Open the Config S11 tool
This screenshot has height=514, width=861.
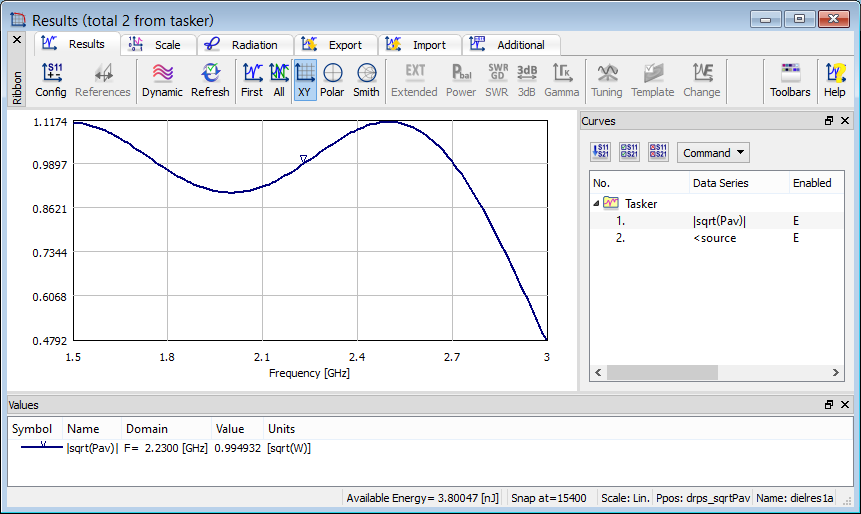[x=51, y=80]
